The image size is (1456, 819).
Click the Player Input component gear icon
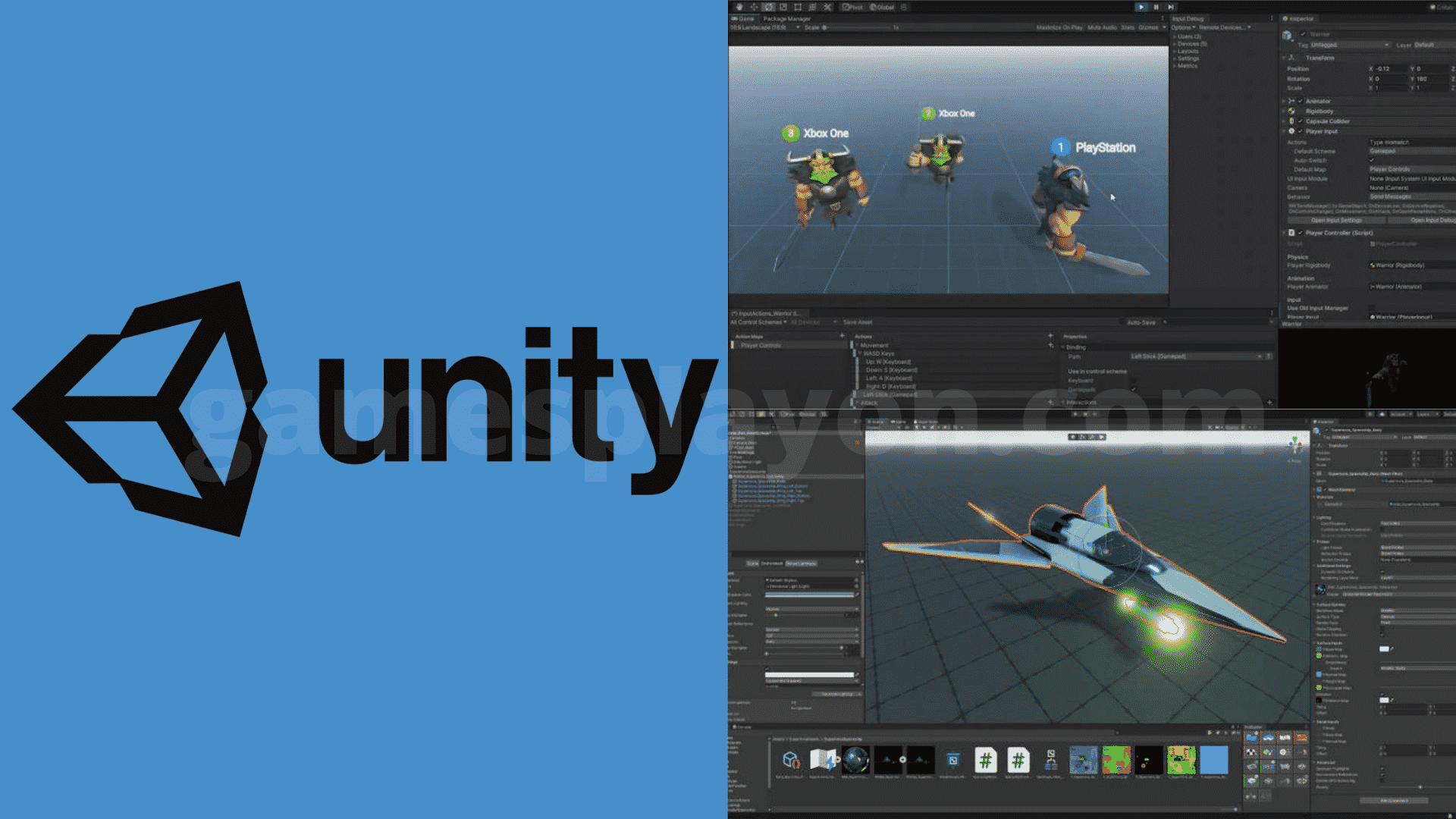(1291, 131)
